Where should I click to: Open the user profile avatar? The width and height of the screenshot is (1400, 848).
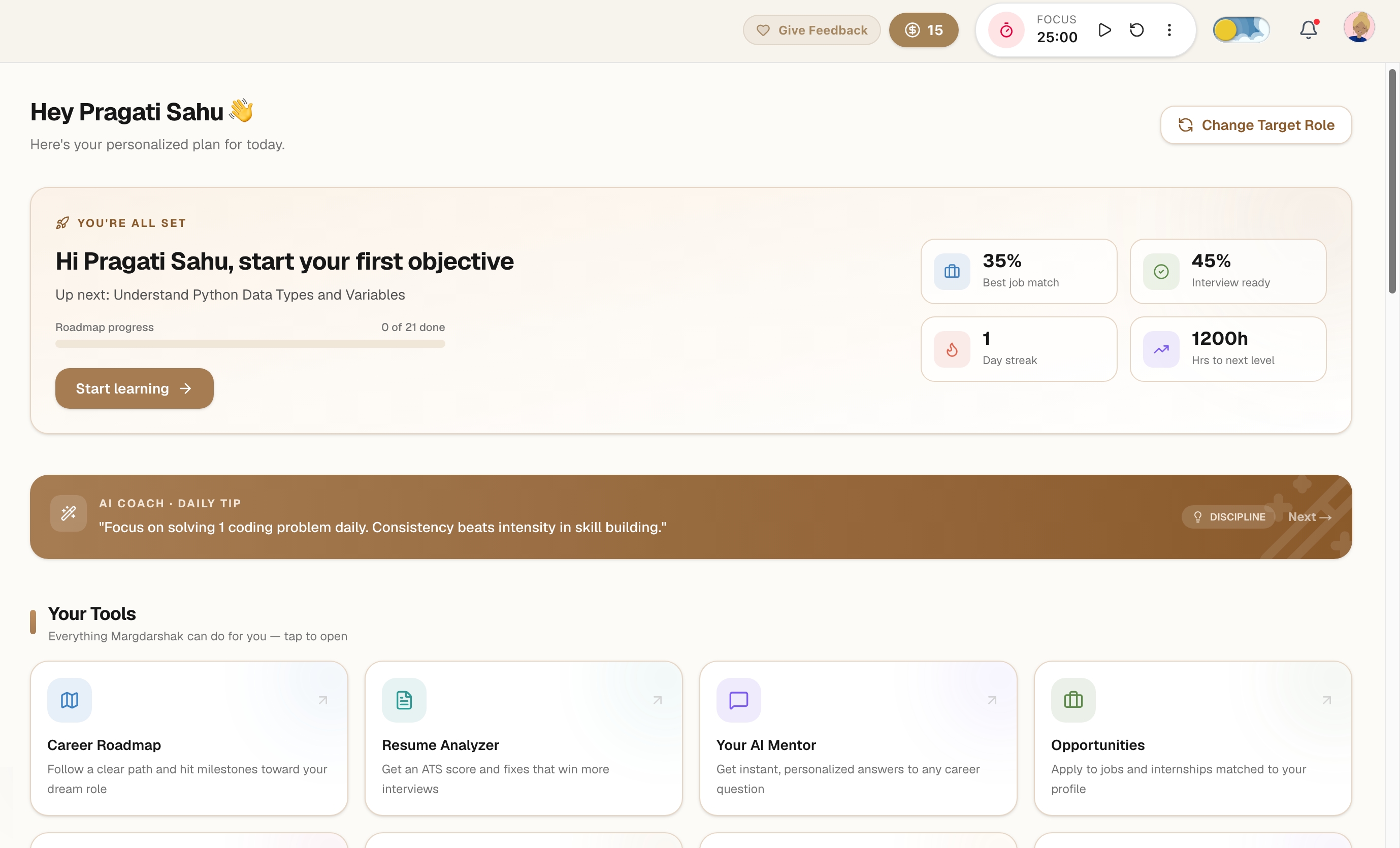pyautogui.click(x=1358, y=27)
